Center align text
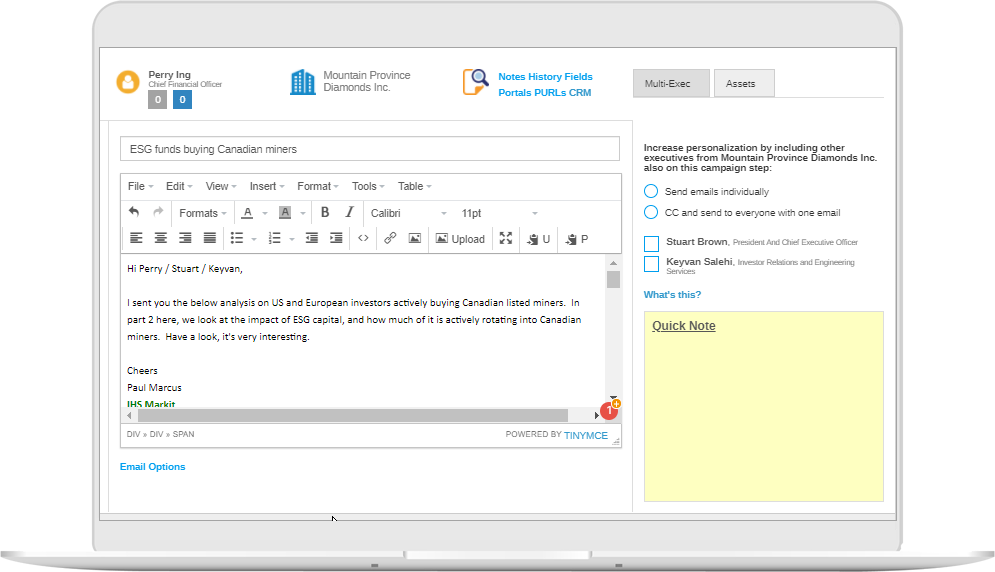The height and width of the screenshot is (572, 995). click(x=161, y=238)
